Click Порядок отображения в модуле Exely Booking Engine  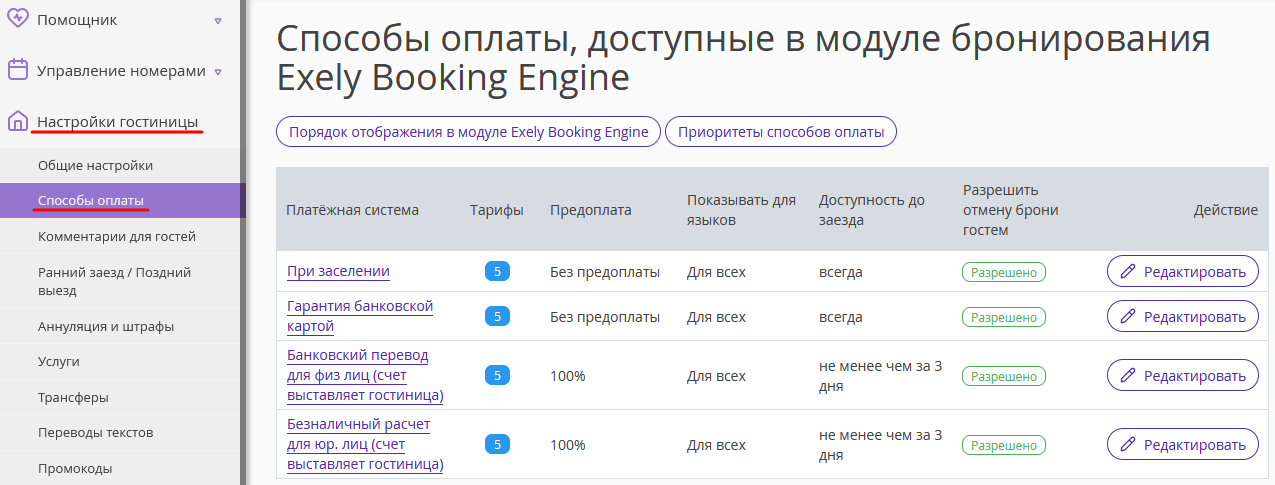468,132
